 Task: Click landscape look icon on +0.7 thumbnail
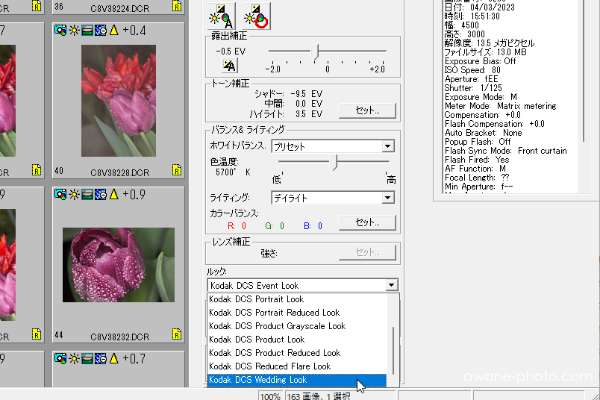pos(87,359)
